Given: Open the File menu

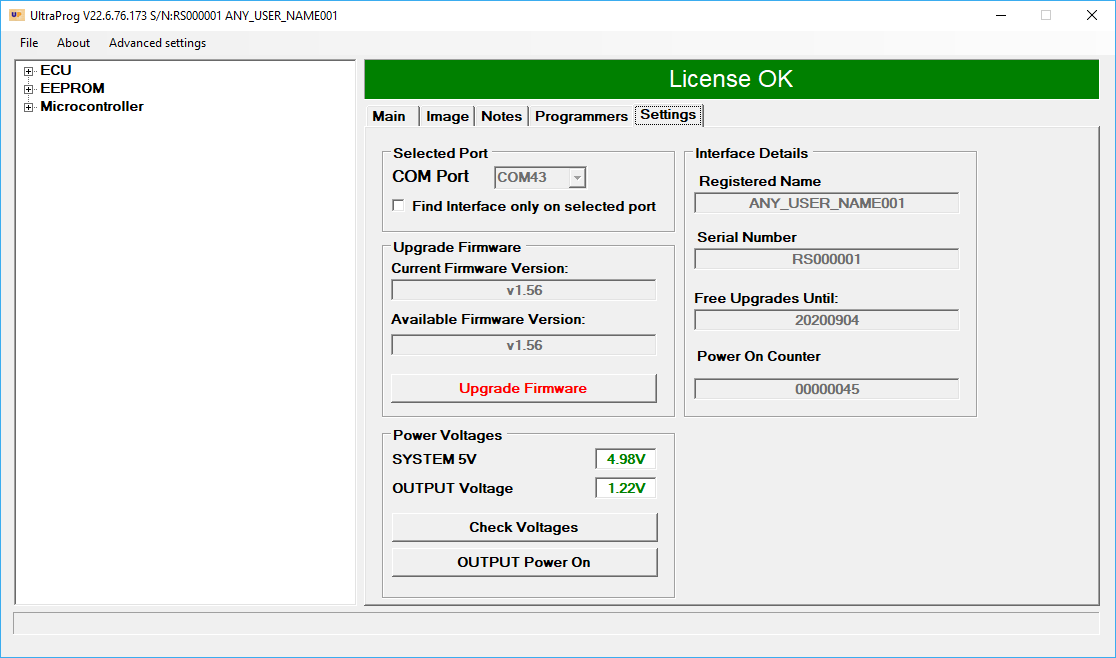Looking at the screenshot, I should [29, 43].
